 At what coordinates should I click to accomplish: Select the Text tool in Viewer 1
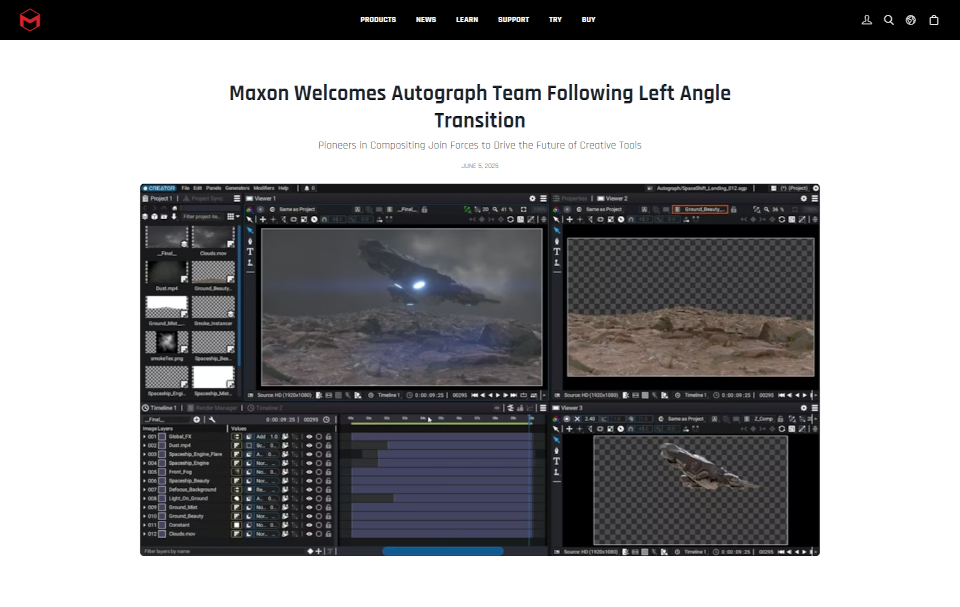click(250, 252)
